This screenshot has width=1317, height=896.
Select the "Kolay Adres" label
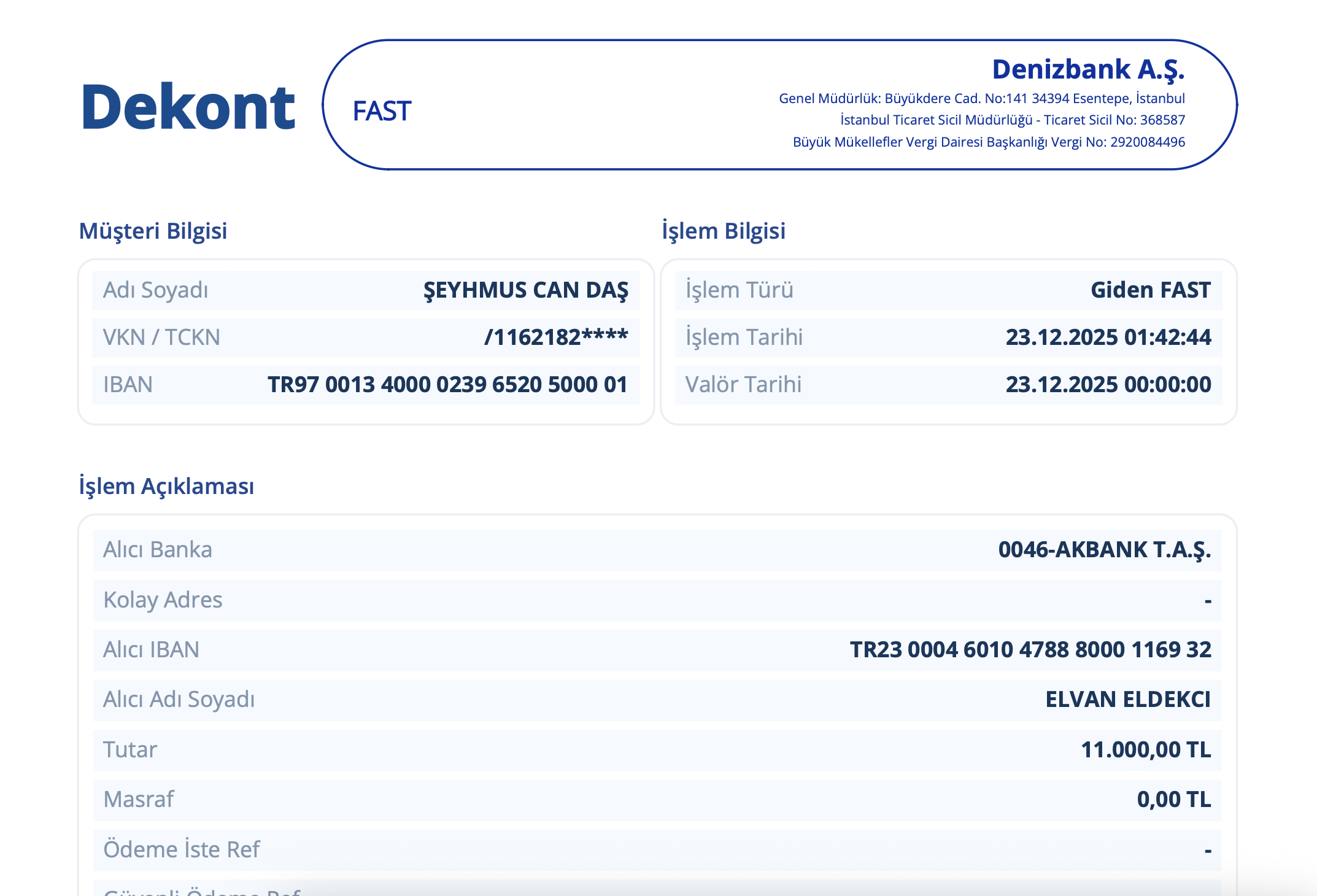coord(163,600)
